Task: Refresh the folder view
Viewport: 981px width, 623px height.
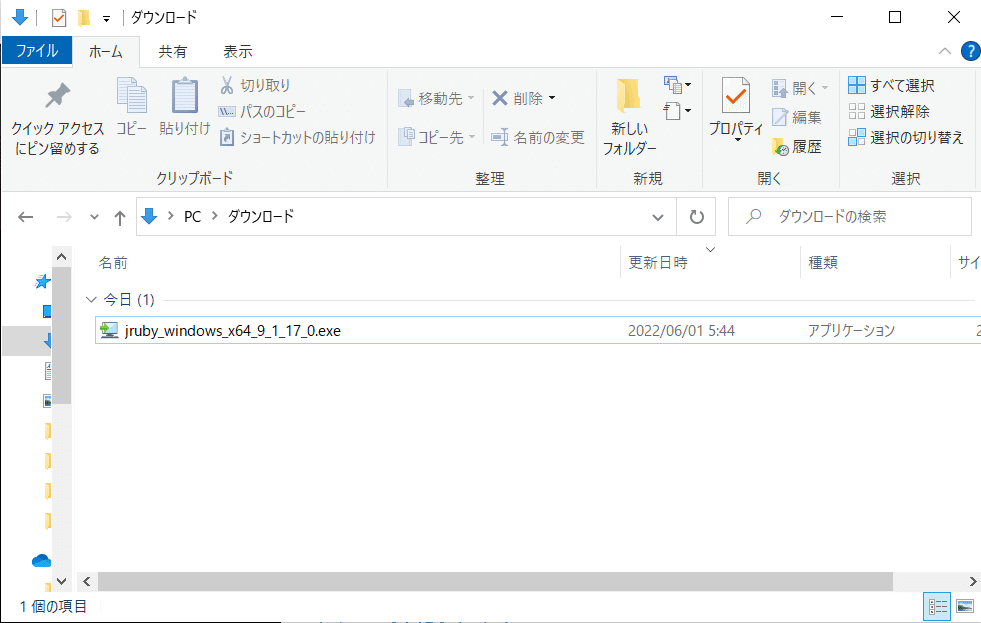Action: coord(696,217)
